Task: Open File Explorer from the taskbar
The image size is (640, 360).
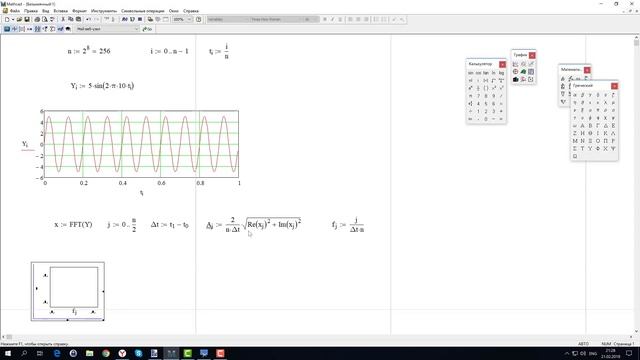Action: pyautogui.click(x=89, y=353)
